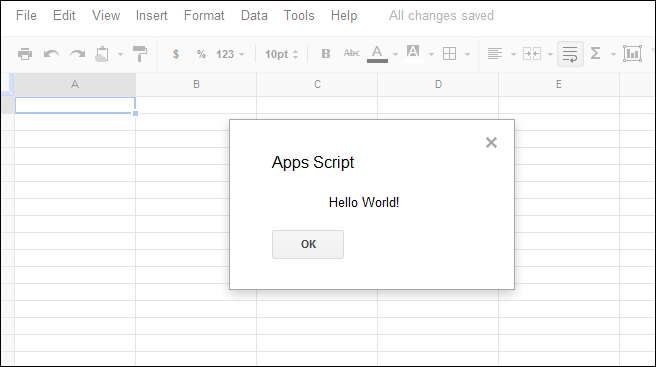656x367 pixels.
Task: Expand the functions dropdown arrow
Action: (613, 54)
